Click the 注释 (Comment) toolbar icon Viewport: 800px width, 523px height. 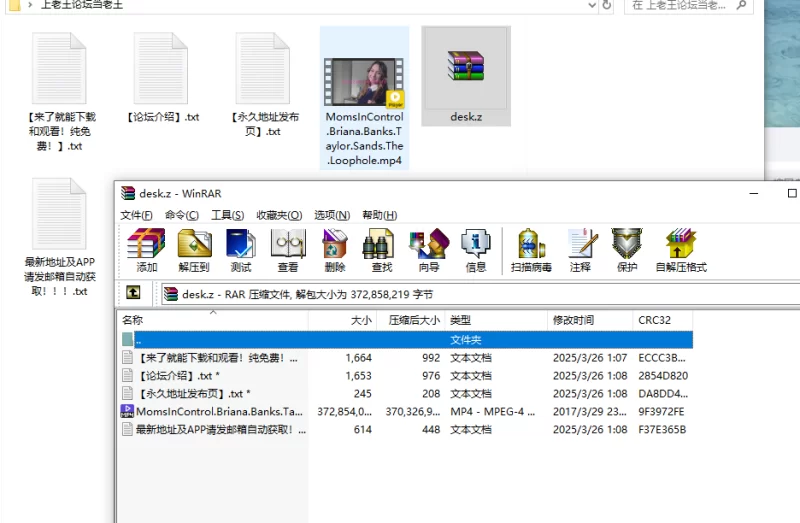point(581,250)
